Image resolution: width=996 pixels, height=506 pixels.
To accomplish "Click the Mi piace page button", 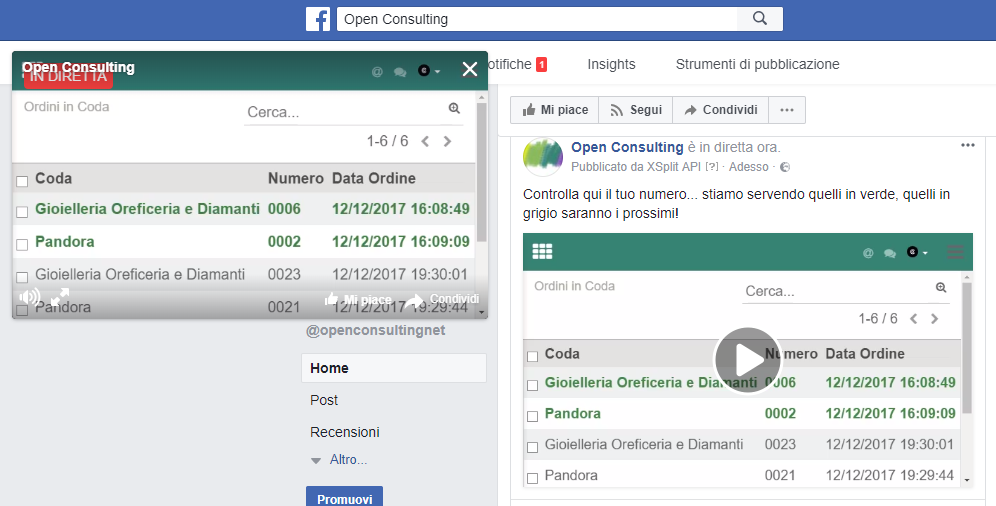I will click(x=555, y=110).
